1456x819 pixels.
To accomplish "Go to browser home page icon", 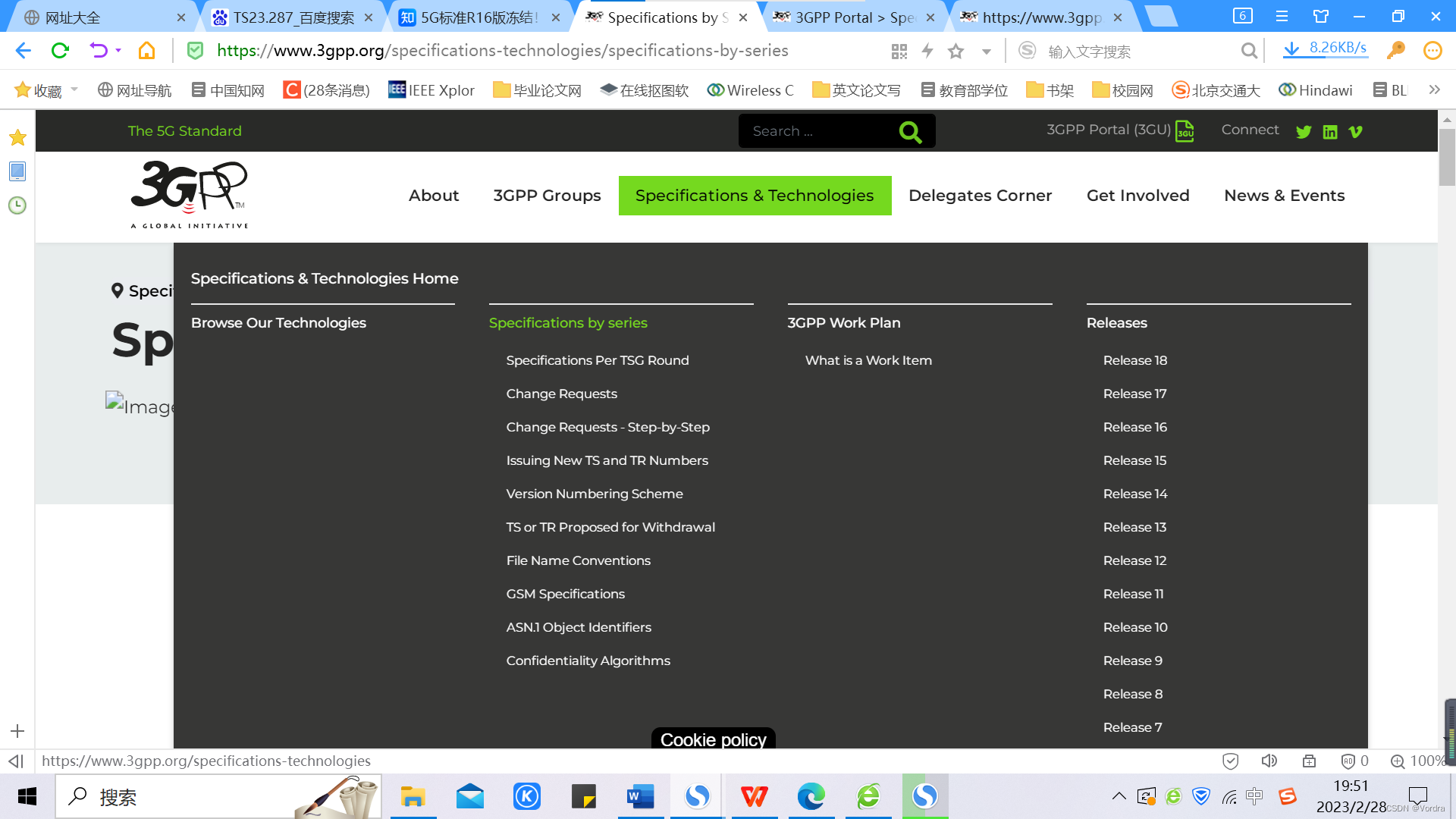I will pyautogui.click(x=146, y=51).
